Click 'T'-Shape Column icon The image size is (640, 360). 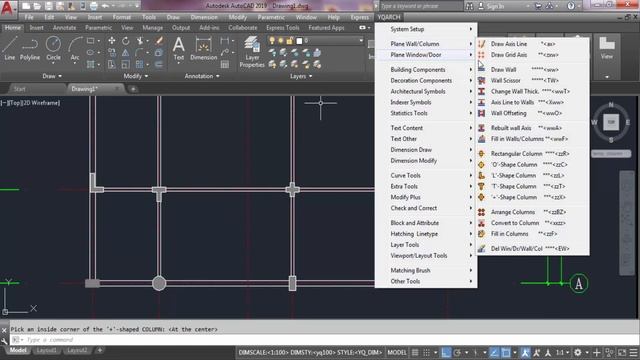[x=482, y=186]
